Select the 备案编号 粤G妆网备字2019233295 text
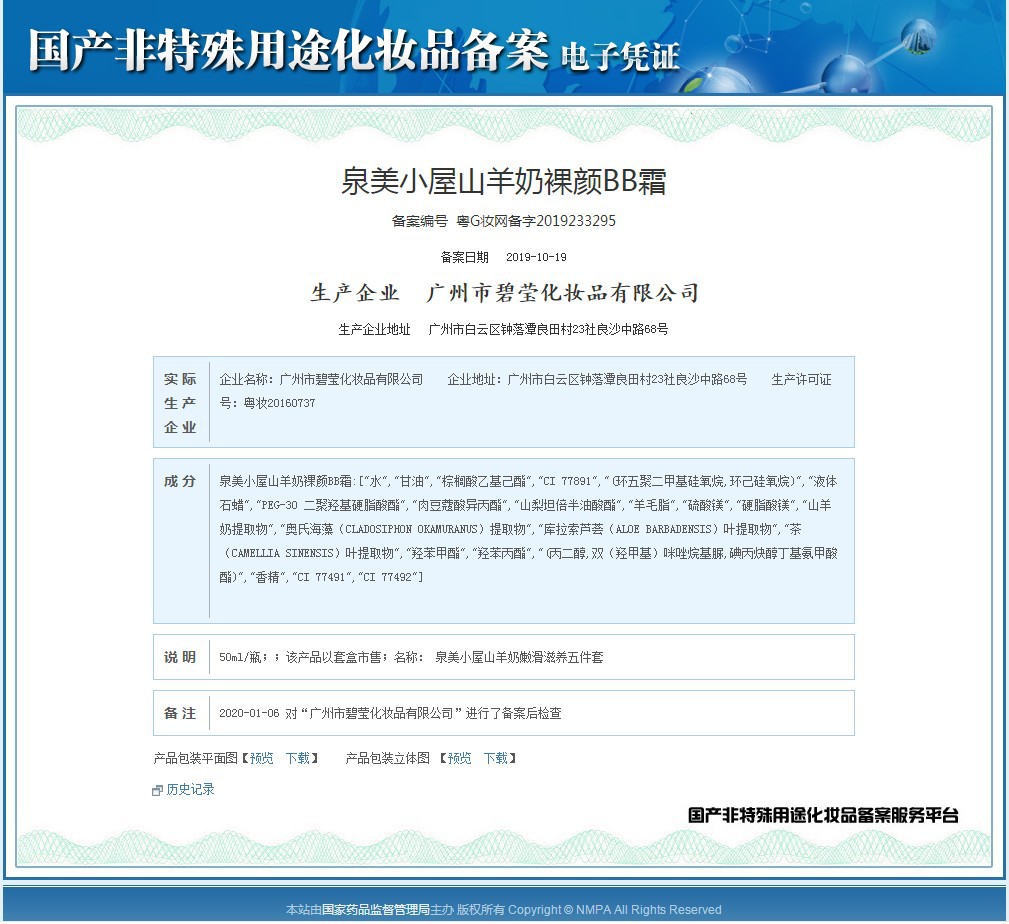 [504, 221]
